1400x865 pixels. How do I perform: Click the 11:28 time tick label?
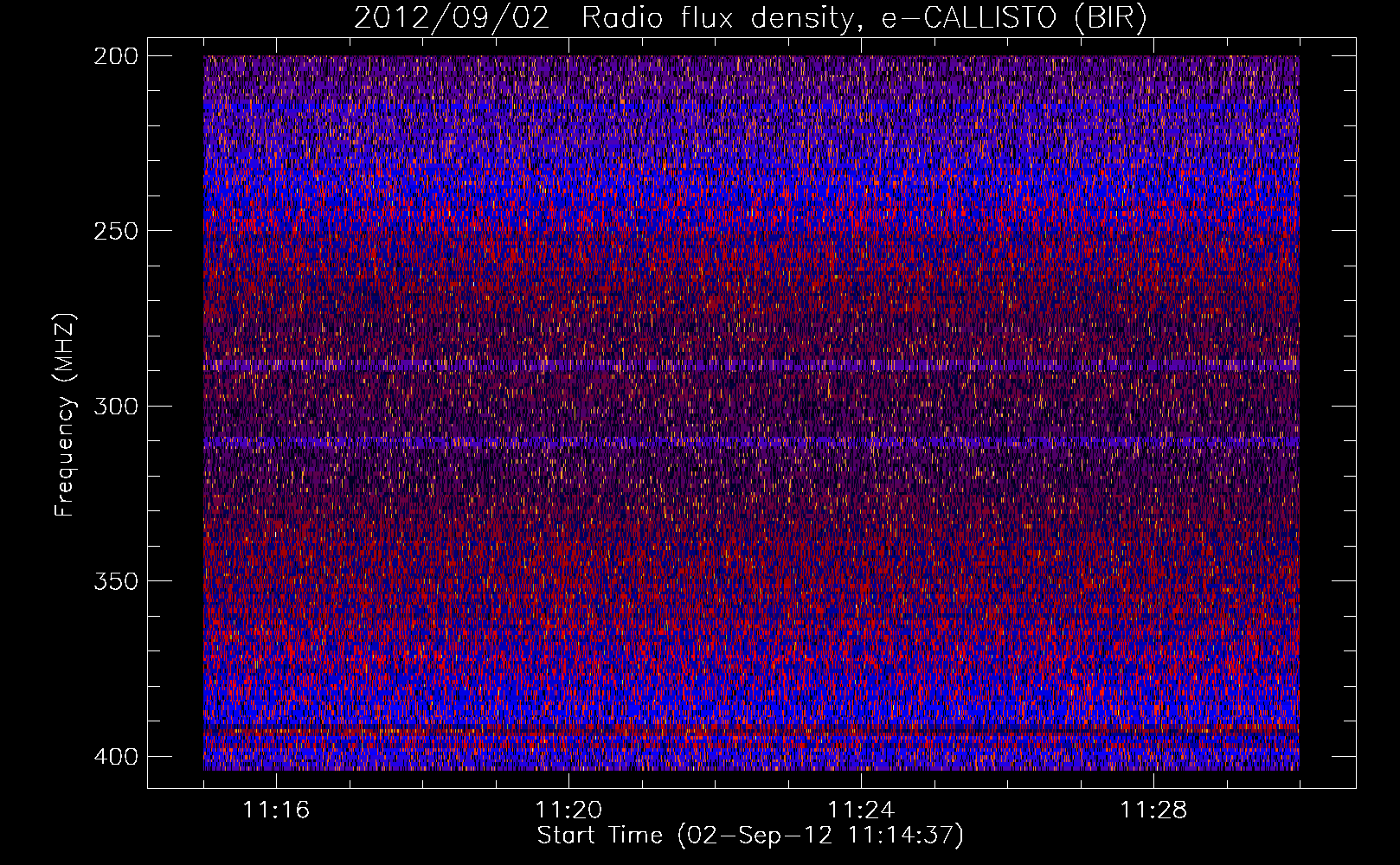tap(1153, 811)
